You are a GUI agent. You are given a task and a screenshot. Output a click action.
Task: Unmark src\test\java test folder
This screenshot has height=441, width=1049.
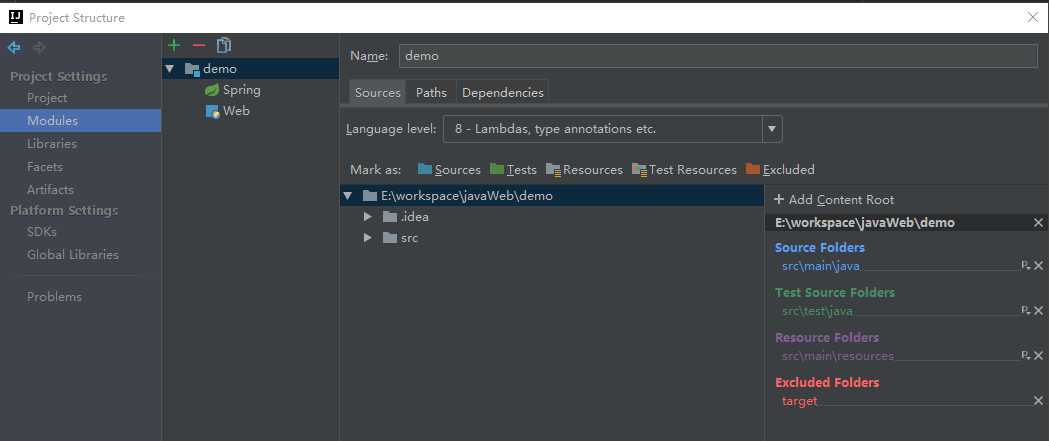(1038, 311)
